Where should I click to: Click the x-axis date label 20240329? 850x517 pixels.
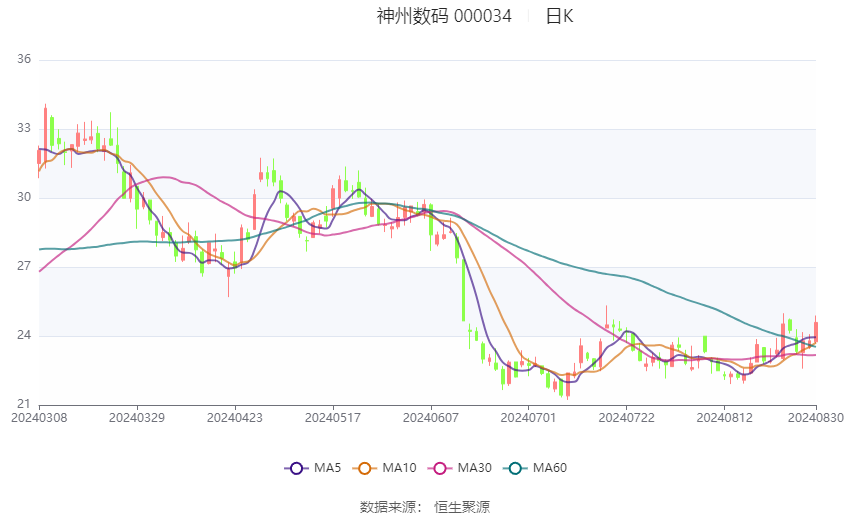(x=137, y=418)
